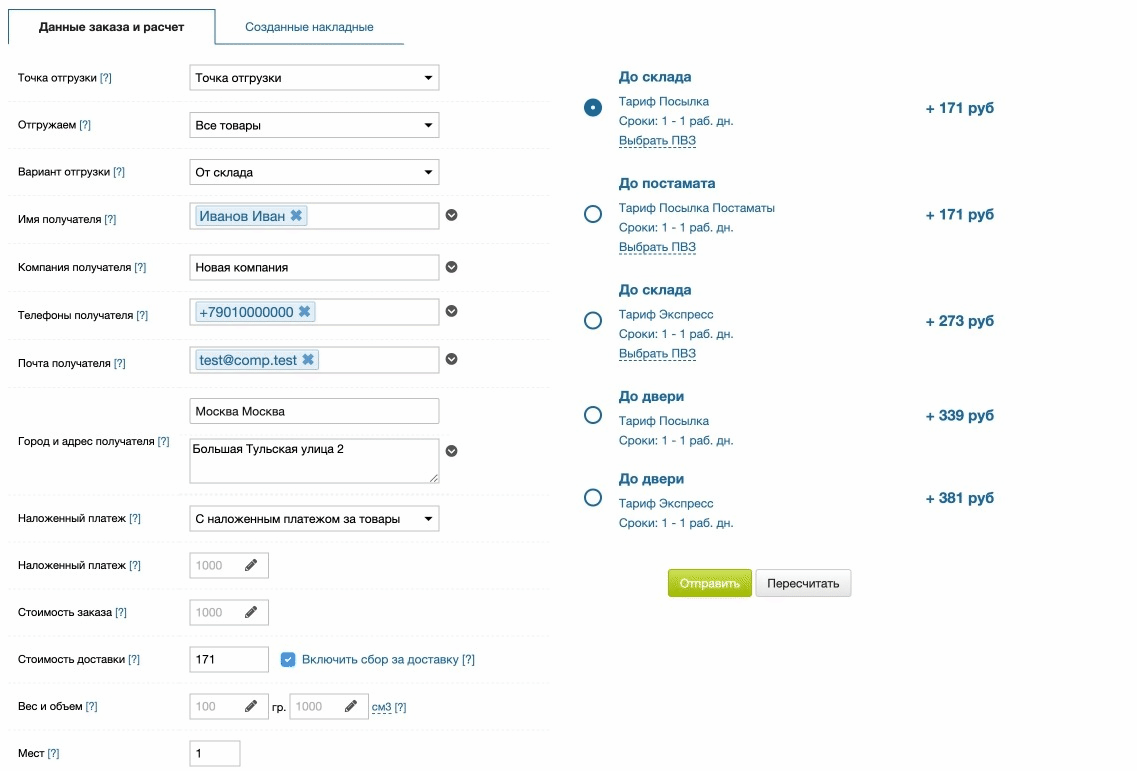Remove the Иванов Иван recipient tag

tap(297, 216)
